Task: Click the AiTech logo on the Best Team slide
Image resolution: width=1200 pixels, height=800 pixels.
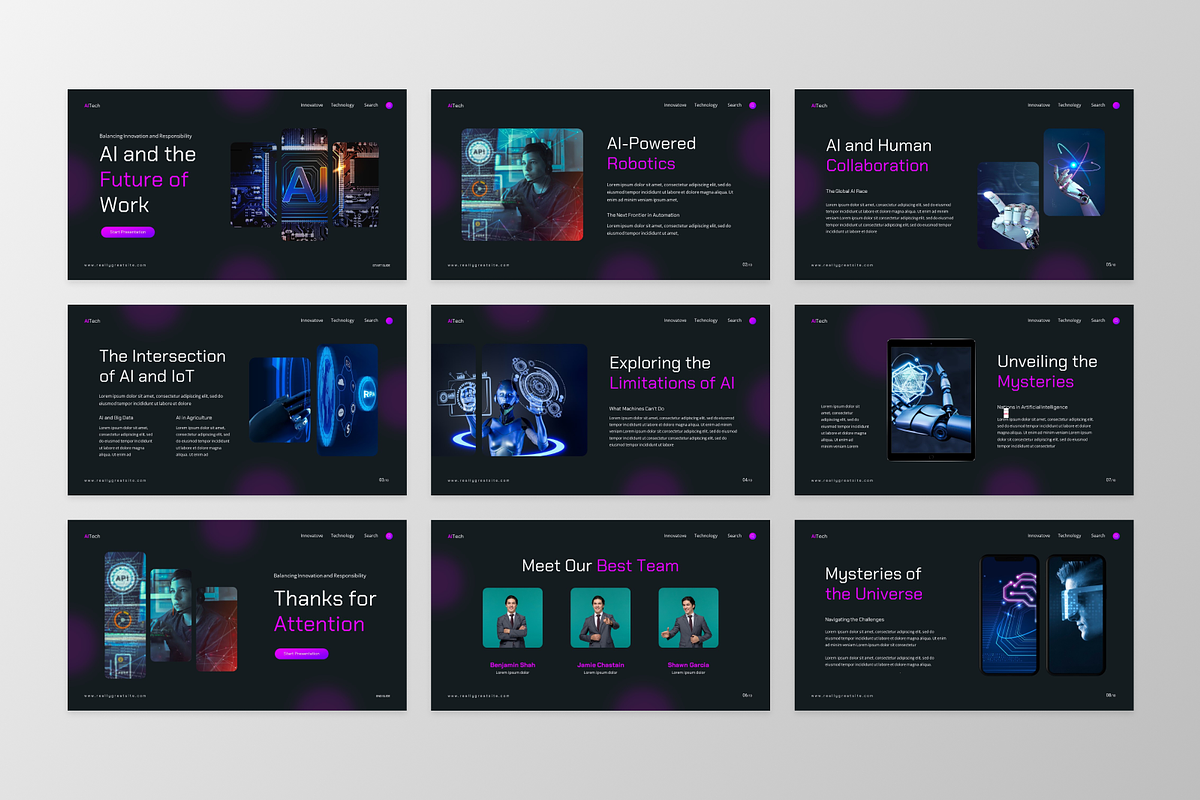Action: pyautogui.click(x=456, y=536)
